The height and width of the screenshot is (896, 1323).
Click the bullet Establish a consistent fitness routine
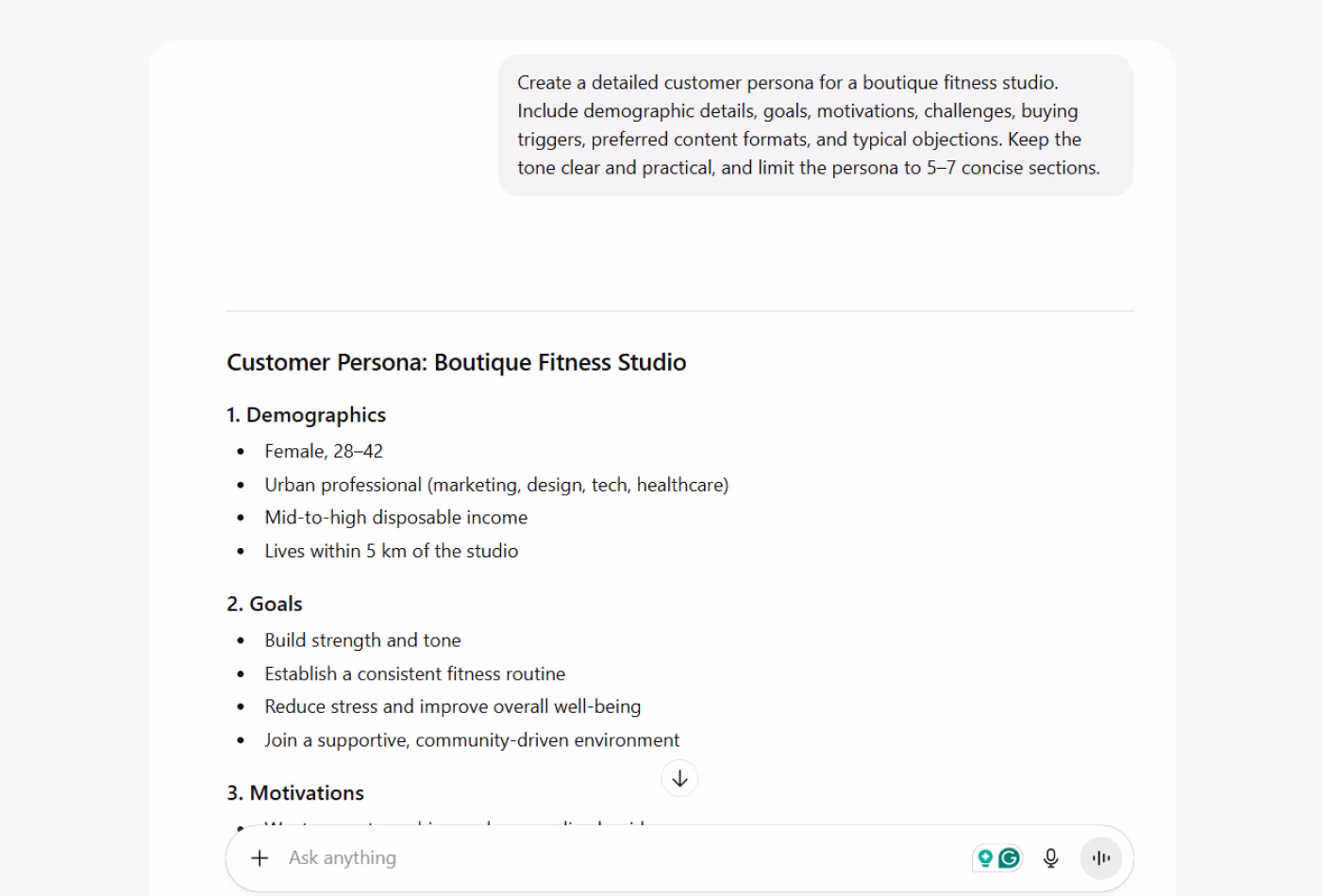tap(415, 673)
